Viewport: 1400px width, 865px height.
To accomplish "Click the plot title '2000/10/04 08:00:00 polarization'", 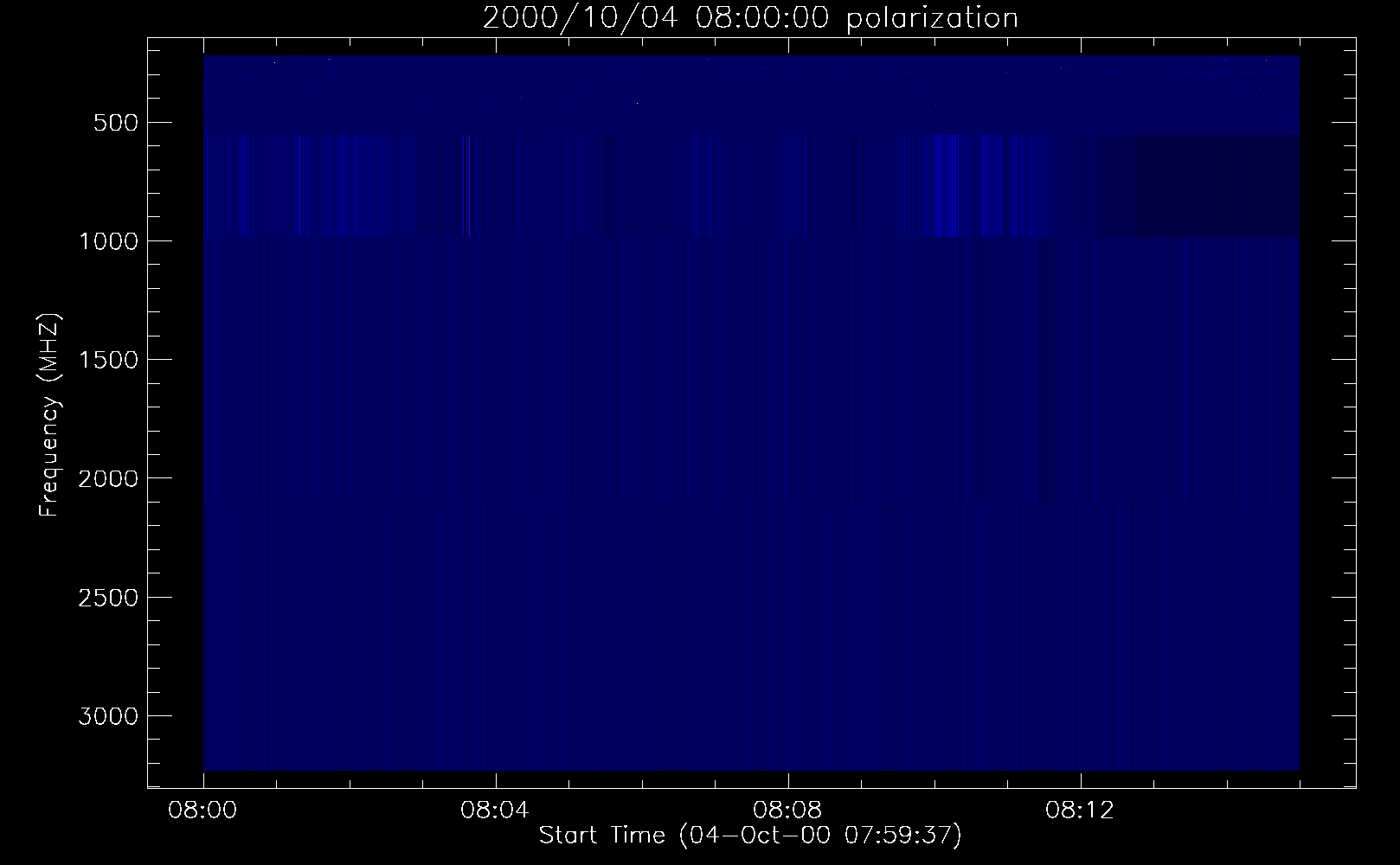I will coord(750,18).
